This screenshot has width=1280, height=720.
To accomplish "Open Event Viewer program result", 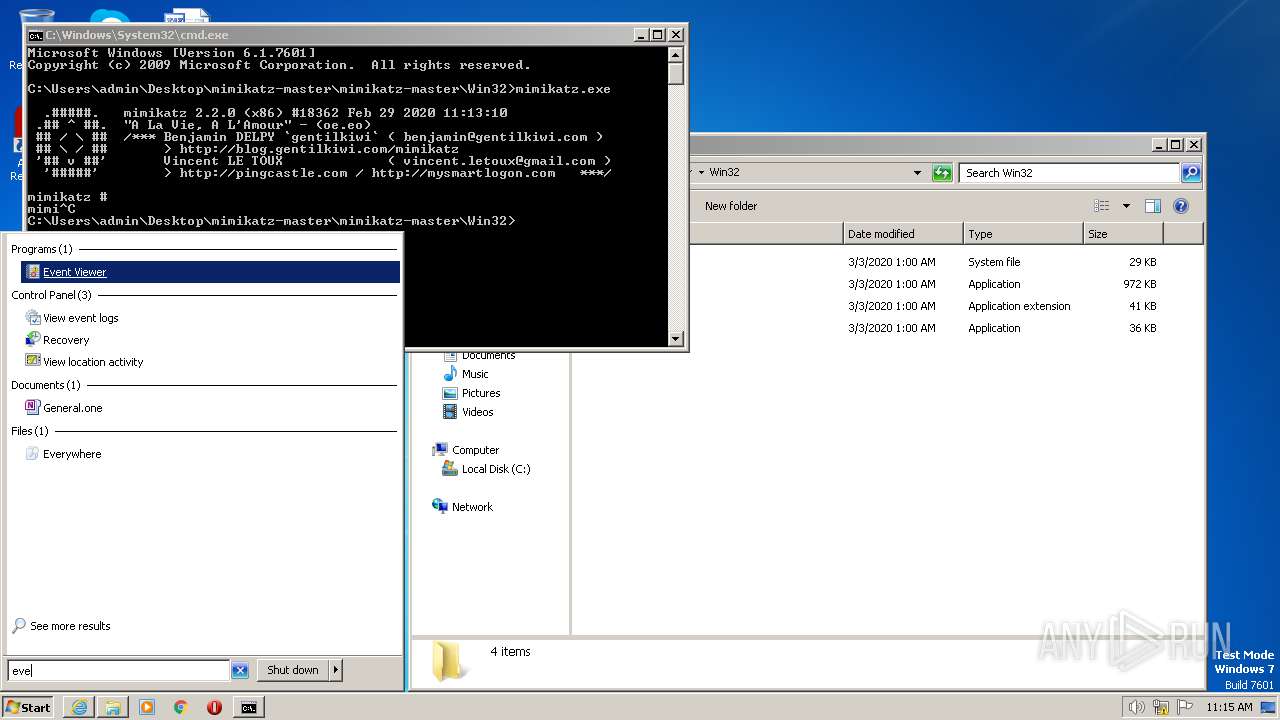I will [210, 272].
